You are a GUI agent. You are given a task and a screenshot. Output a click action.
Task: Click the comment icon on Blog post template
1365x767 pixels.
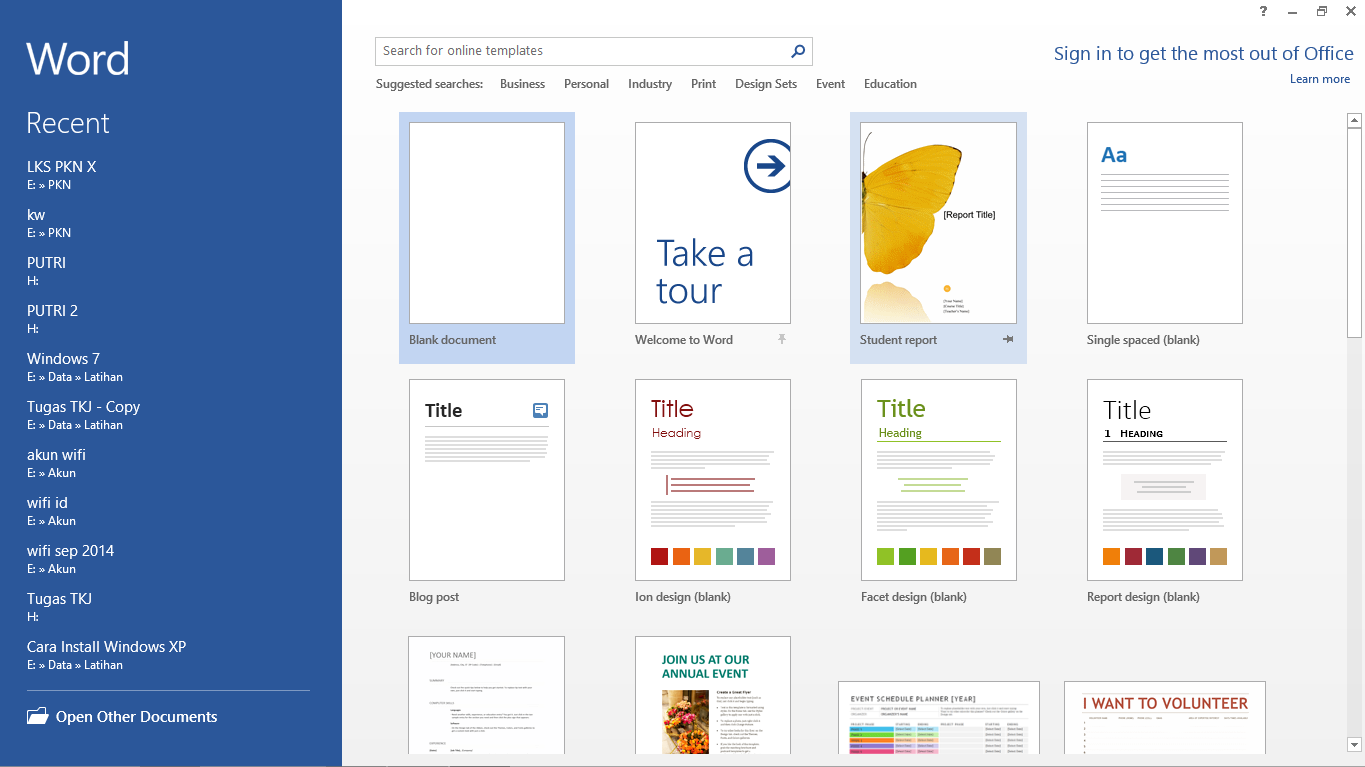tap(539, 410)
